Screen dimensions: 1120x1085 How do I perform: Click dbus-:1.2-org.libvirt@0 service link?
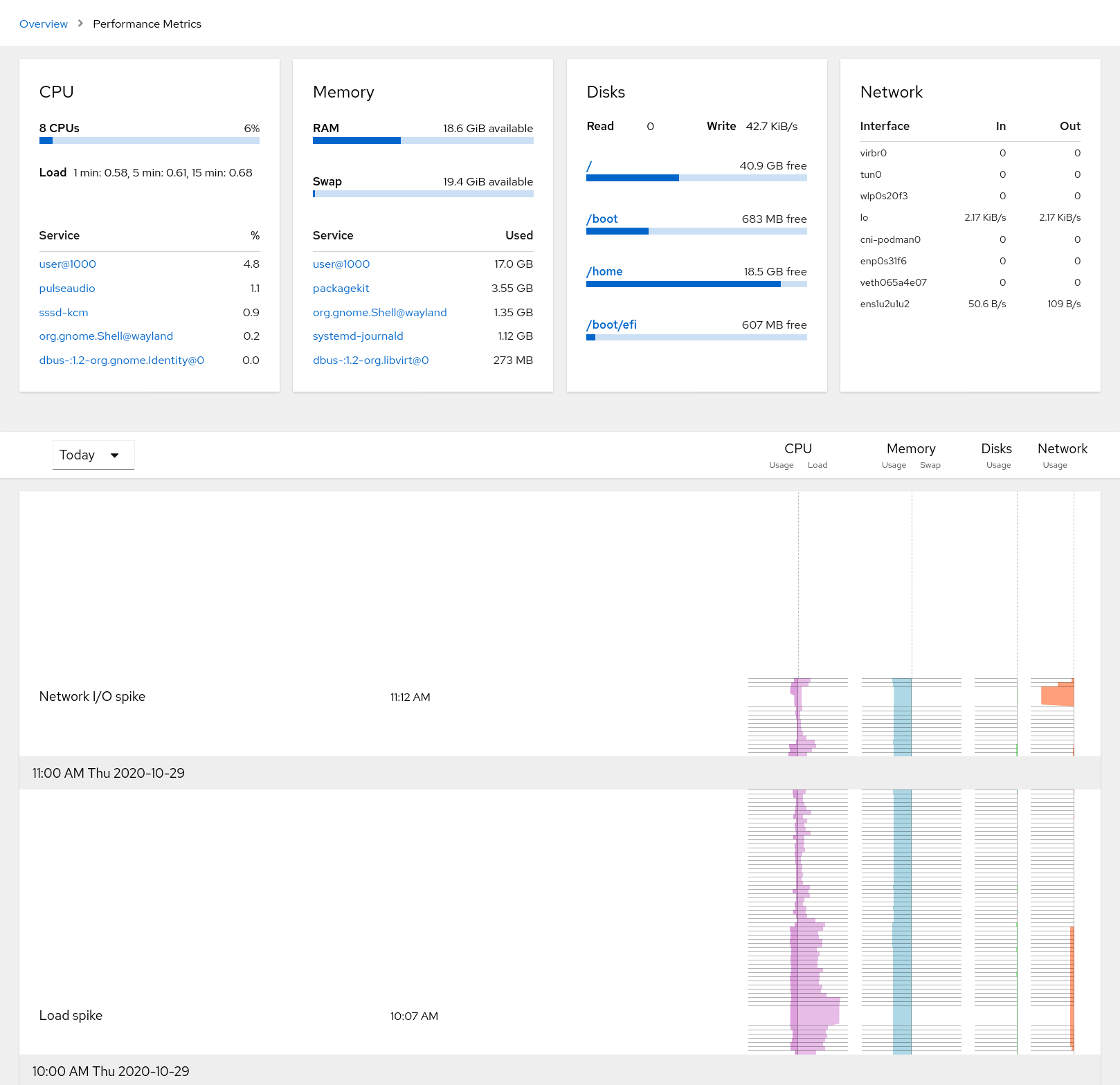coord(370,361)
